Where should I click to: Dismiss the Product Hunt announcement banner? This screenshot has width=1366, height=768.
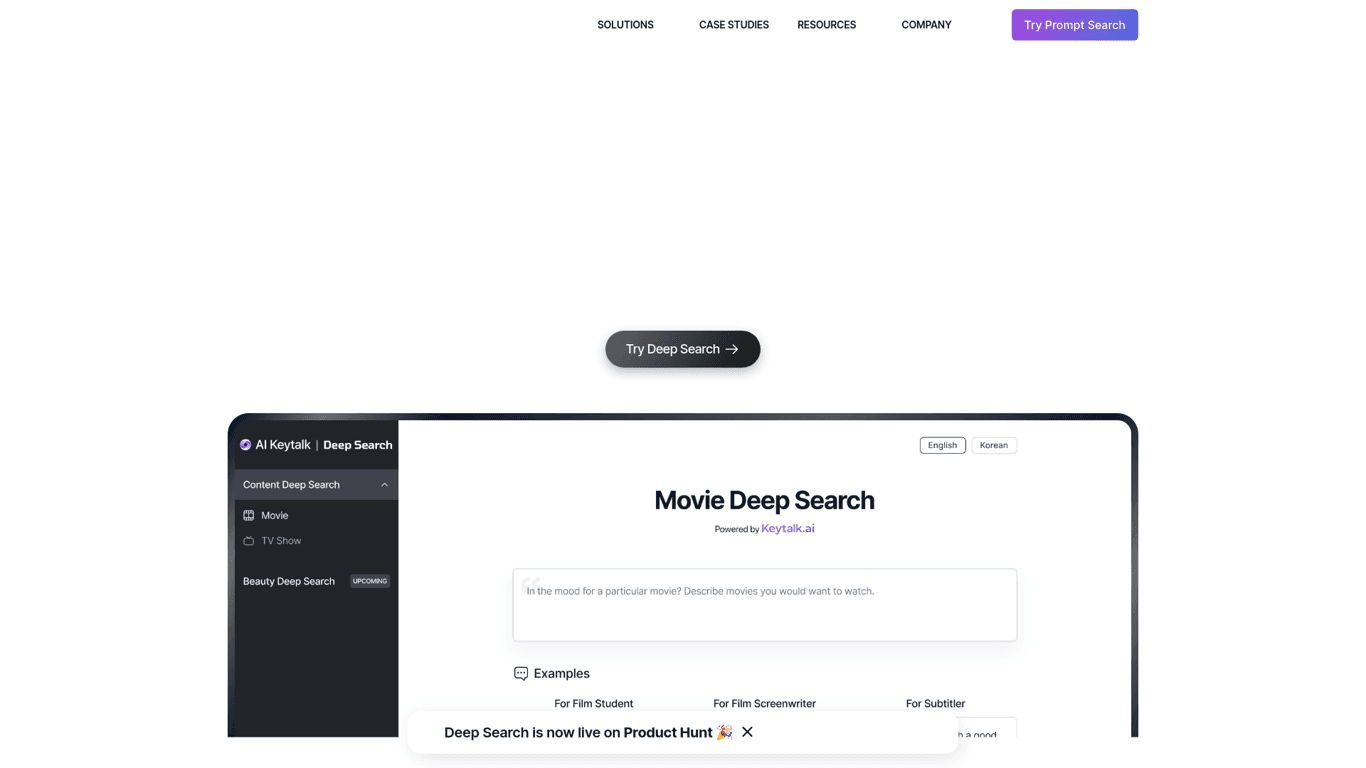click(x=747, y=732)
